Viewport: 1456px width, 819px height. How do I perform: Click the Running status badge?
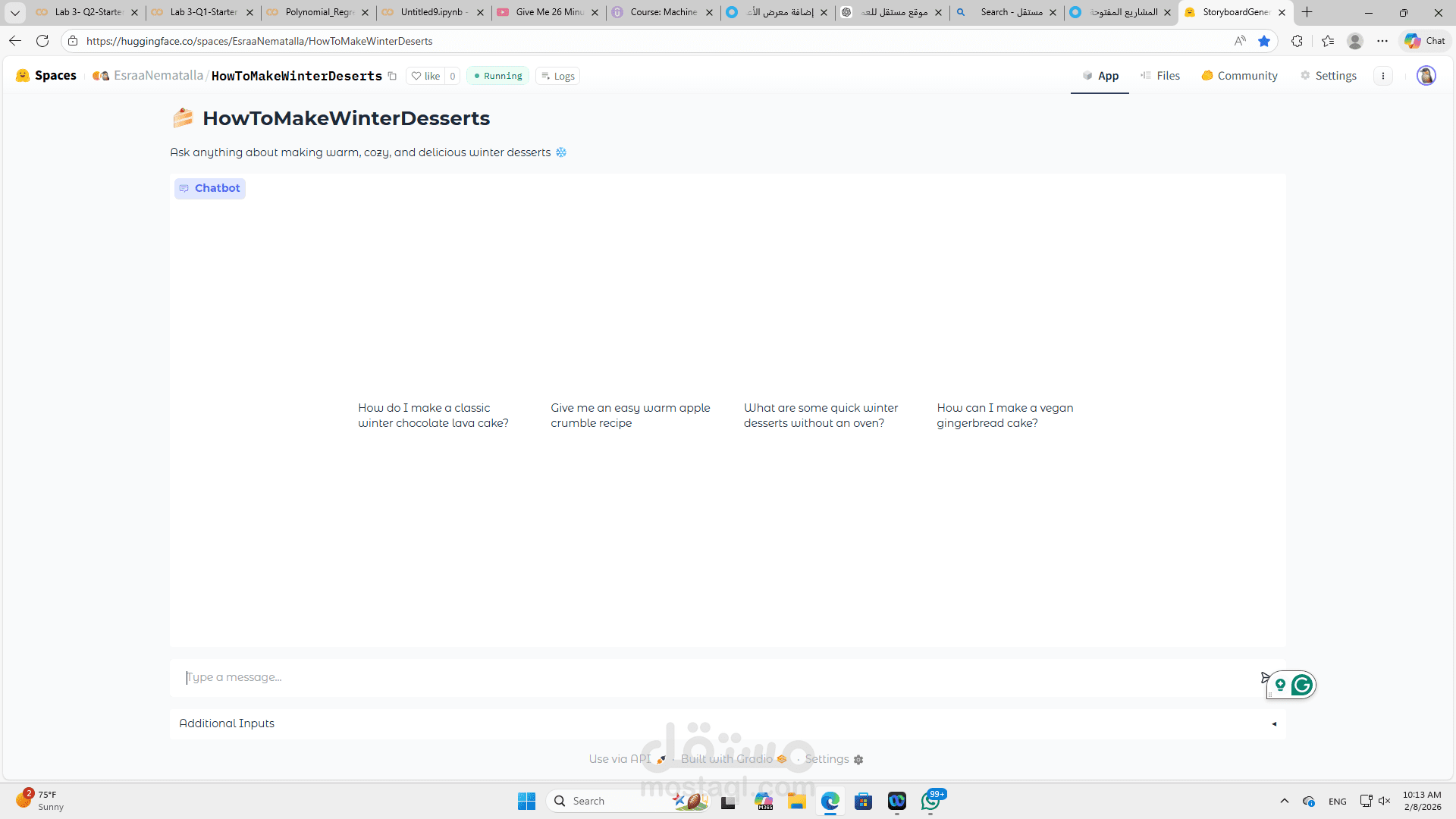click(497, 76)
